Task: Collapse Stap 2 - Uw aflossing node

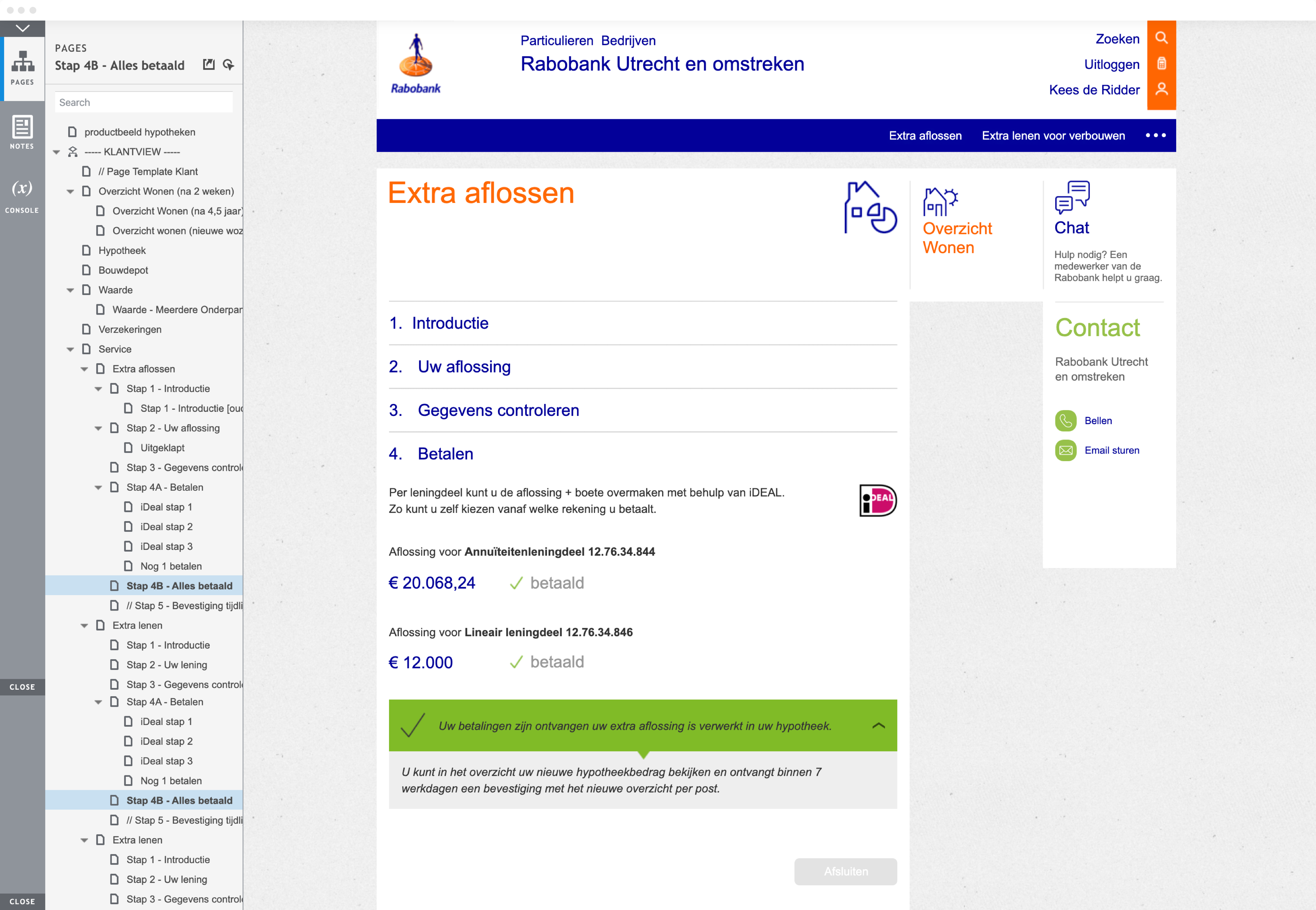Action: click(98, 428)
